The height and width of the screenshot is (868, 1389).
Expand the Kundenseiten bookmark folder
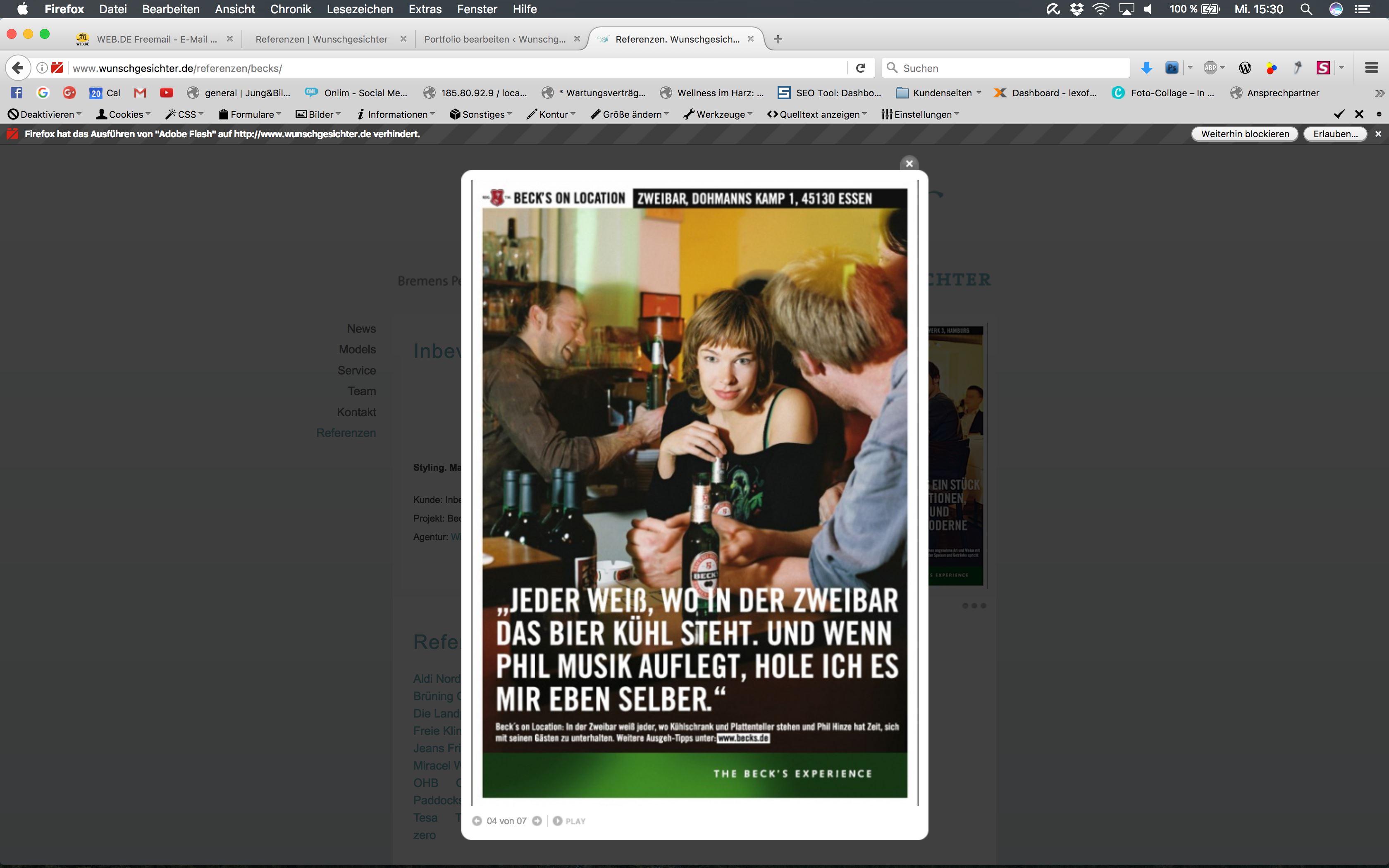tap(938, 93)
